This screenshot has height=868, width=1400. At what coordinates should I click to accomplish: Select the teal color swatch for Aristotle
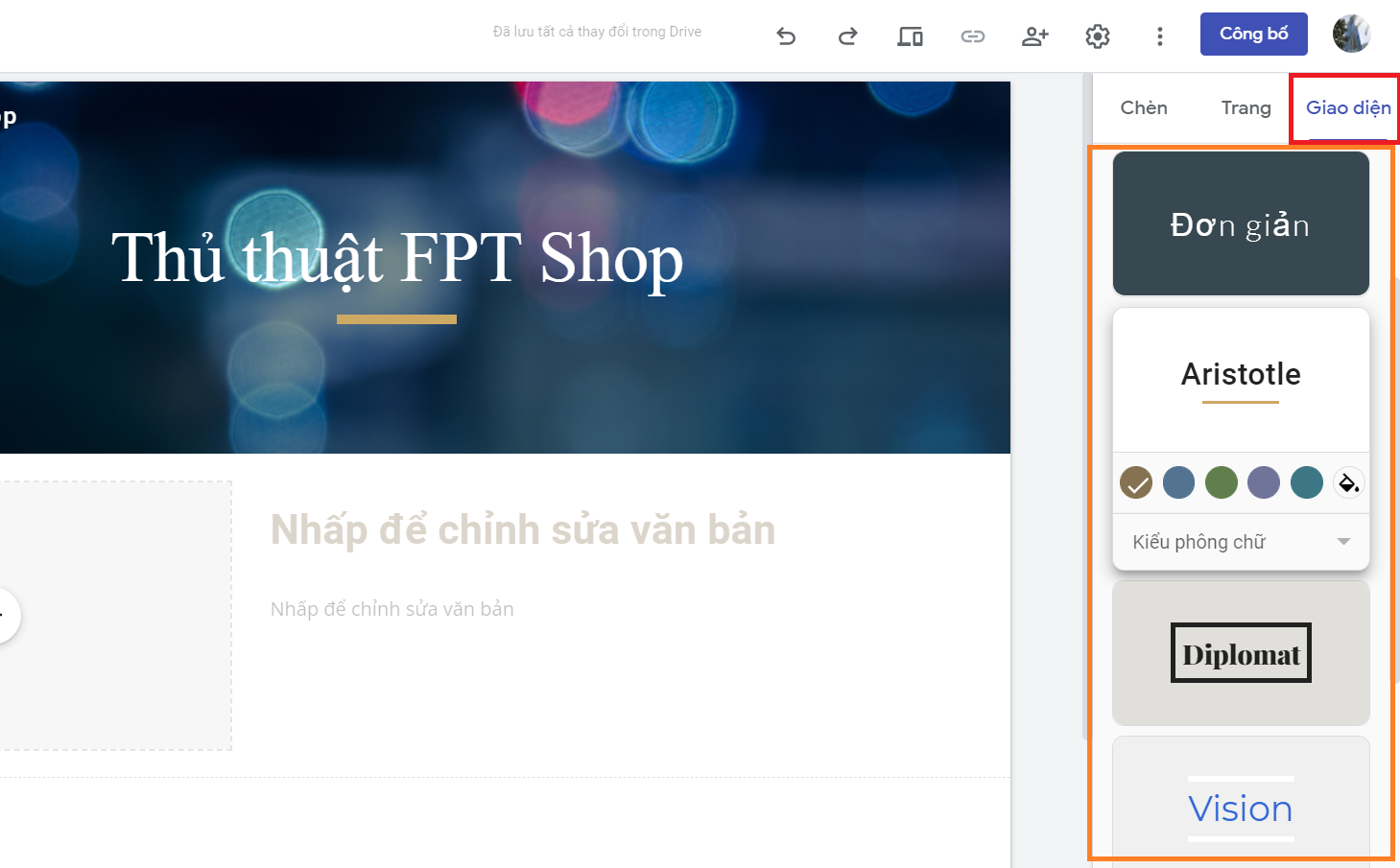click(x=1306, y=482)
